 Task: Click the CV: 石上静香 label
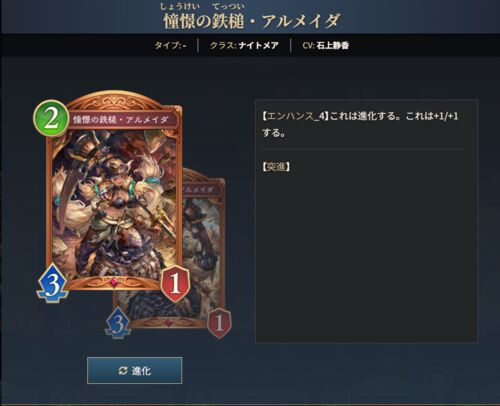pos(326,46)
